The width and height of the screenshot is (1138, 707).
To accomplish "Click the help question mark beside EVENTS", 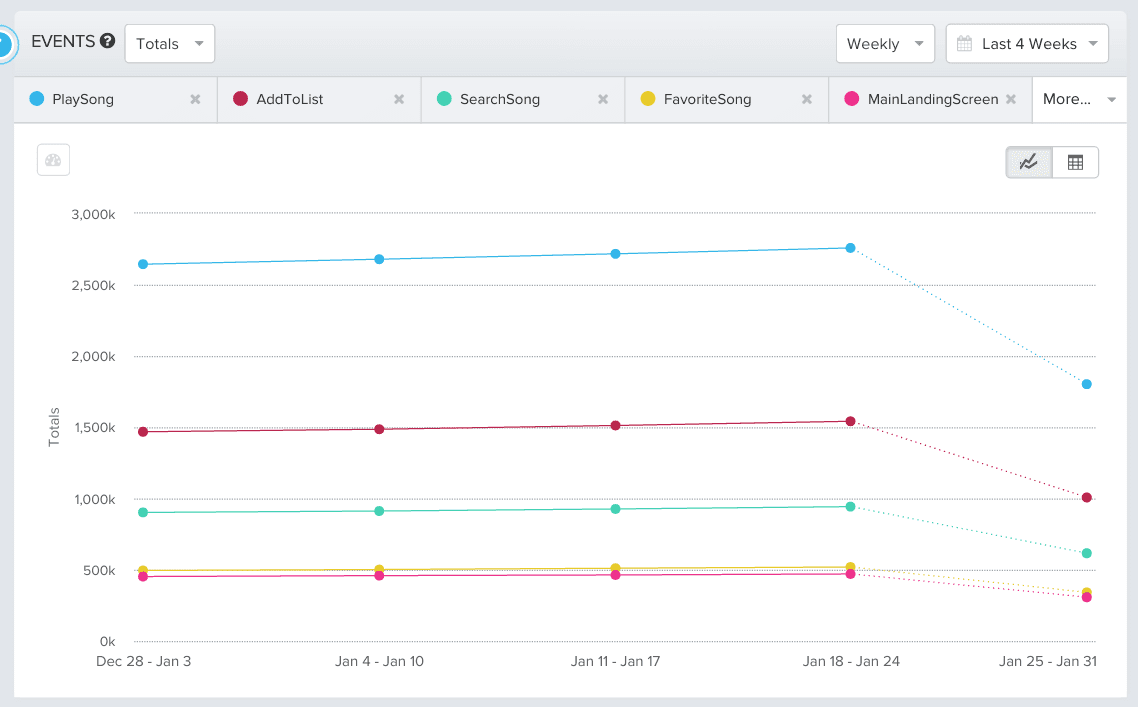I will tap(107, 42).
